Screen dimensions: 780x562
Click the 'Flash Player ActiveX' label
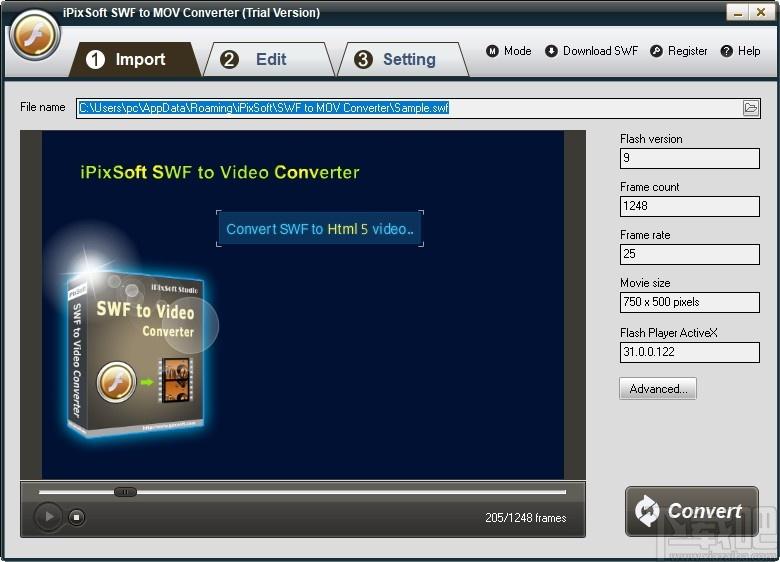click(x=669, y=333)
